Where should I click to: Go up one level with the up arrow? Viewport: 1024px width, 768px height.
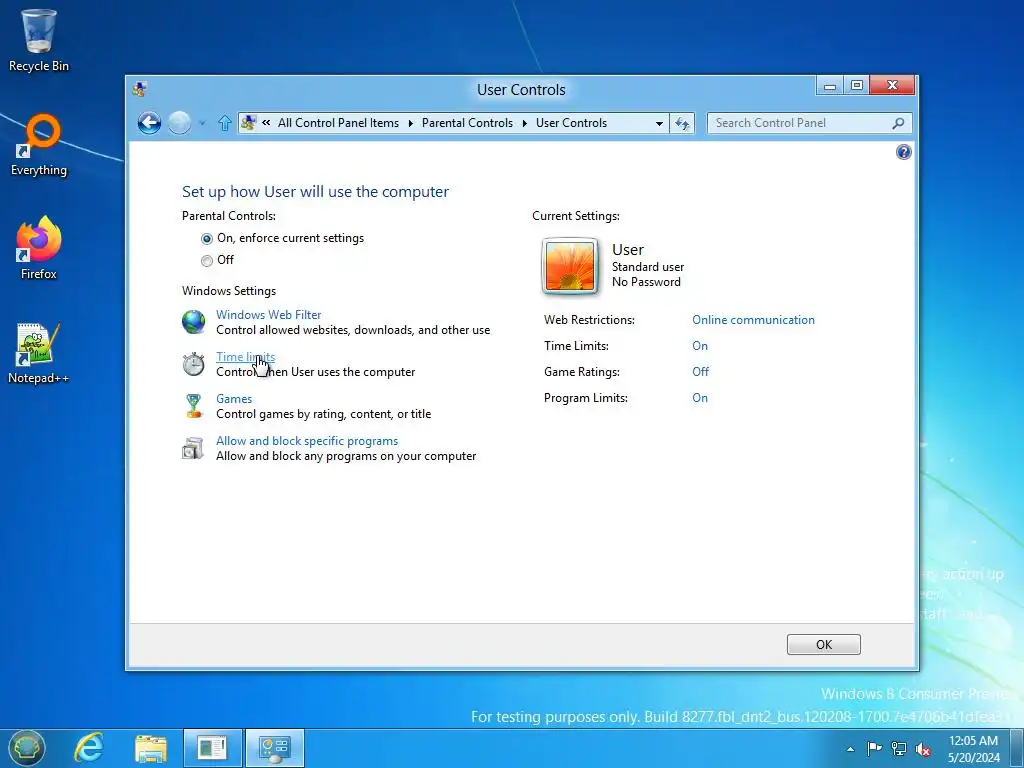tap(225, 123)
